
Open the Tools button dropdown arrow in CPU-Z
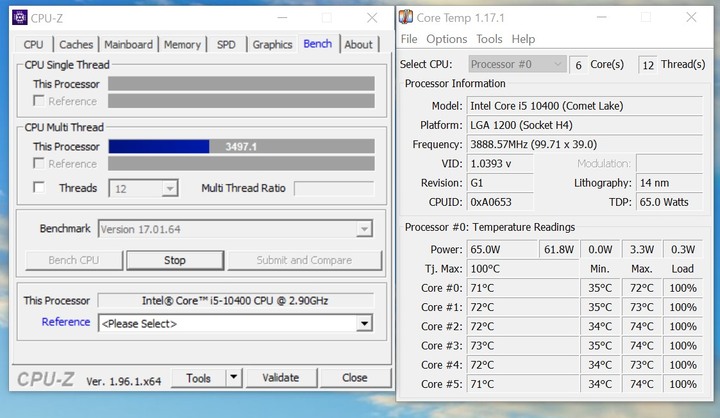pos(234,378)
